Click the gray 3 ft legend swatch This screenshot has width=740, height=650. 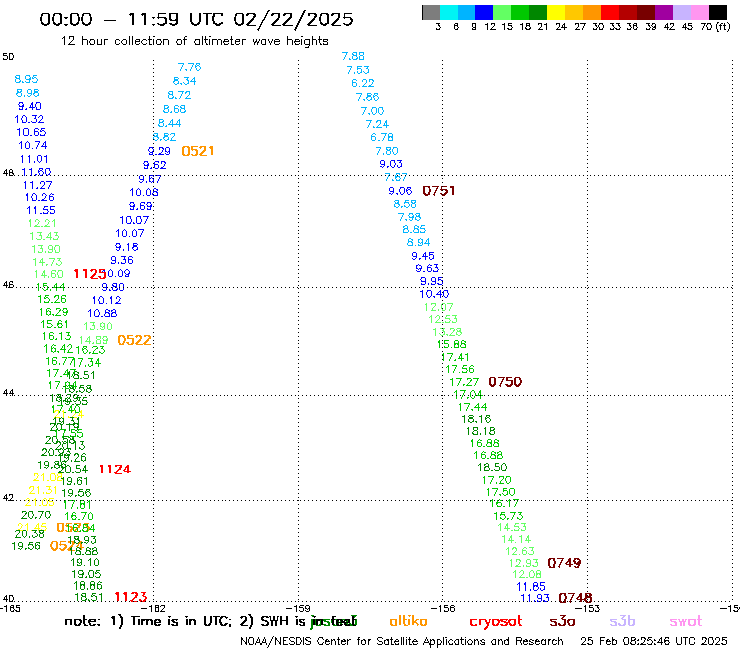[x=431, y=12]
